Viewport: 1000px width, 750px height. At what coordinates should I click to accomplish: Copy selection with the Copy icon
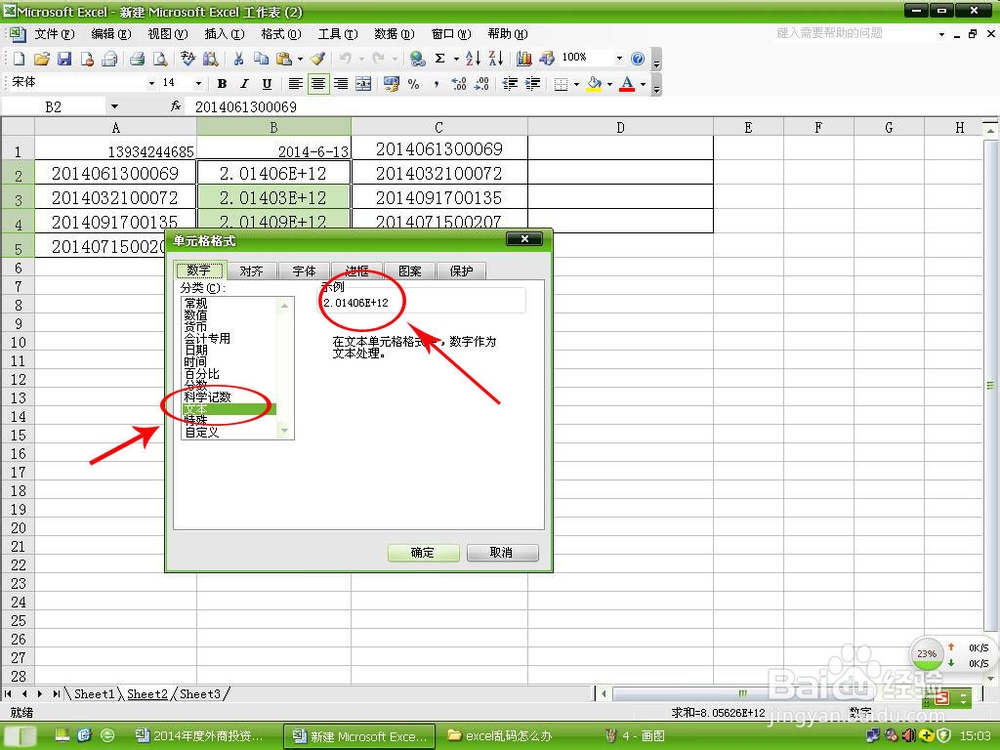pos(261,59)
